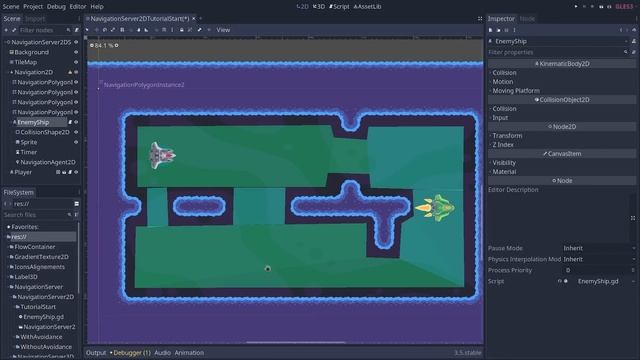
Task: Open the AssetLib workspace
Action: [x=367, y=7]
